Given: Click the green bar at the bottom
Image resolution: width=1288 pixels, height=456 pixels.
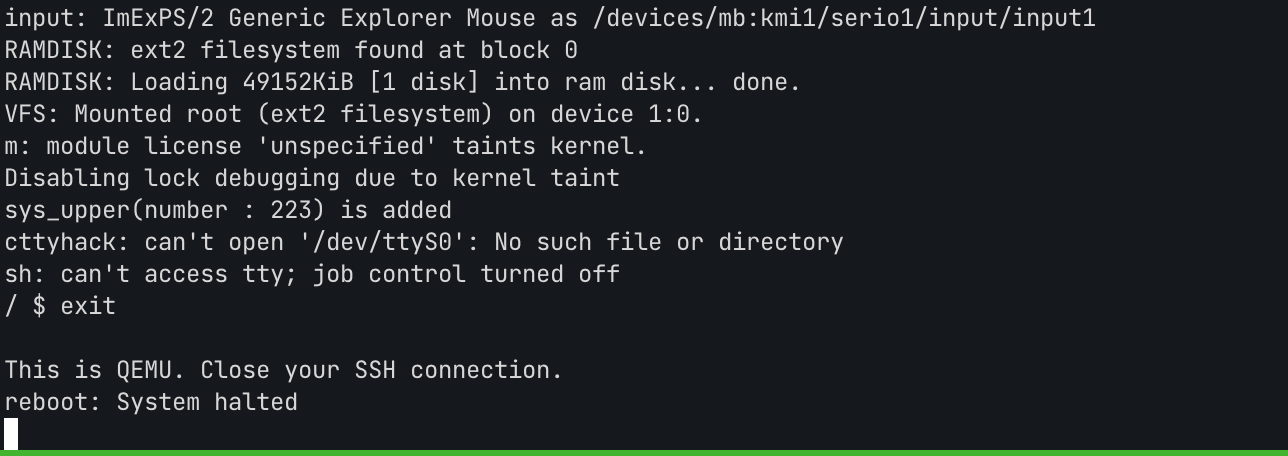Looking at the screenshot, I should pos(644,453).
